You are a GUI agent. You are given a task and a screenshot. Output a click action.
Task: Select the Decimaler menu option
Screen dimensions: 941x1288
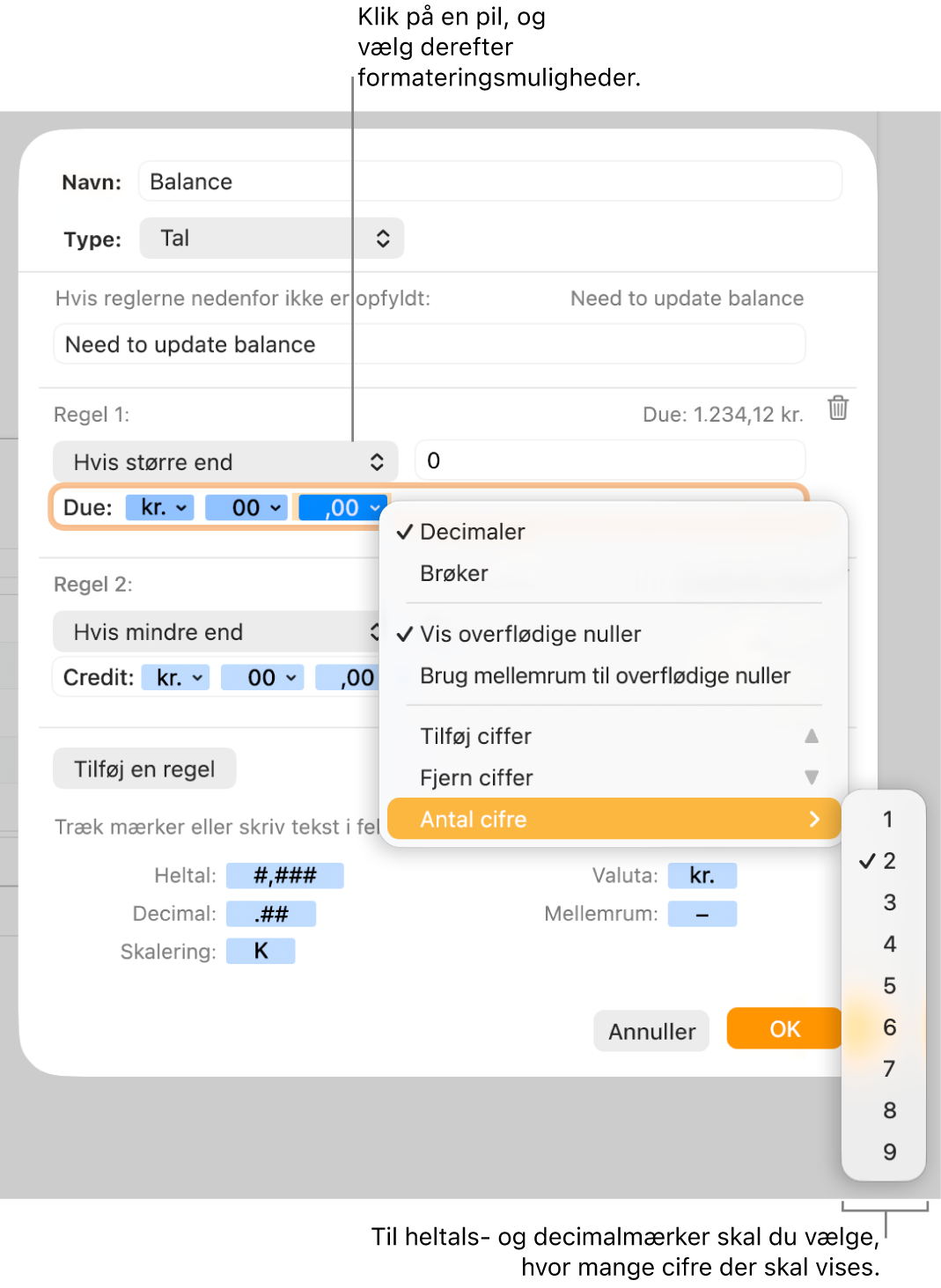tap(614, 532)
